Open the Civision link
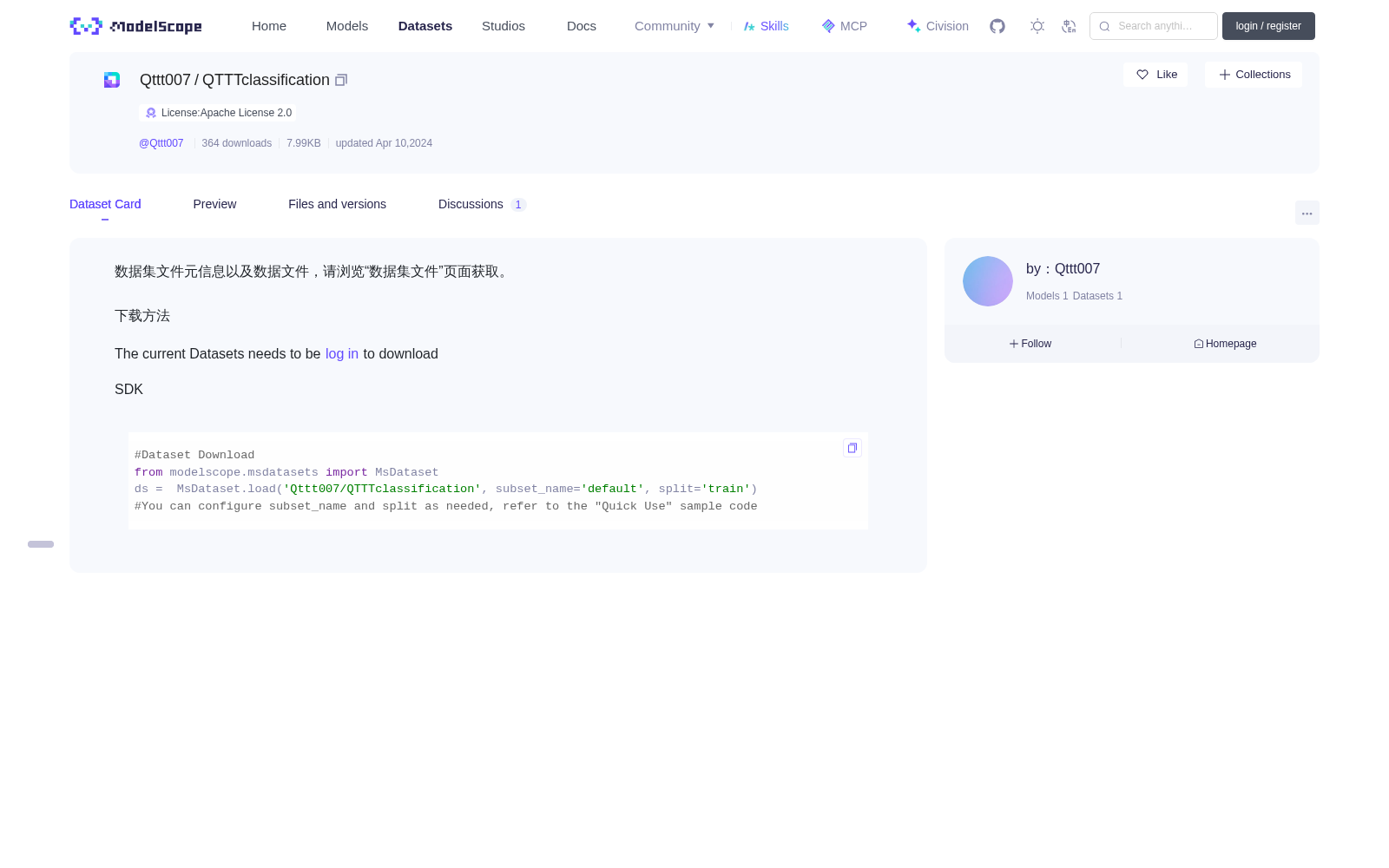 [x=938, y=26]
